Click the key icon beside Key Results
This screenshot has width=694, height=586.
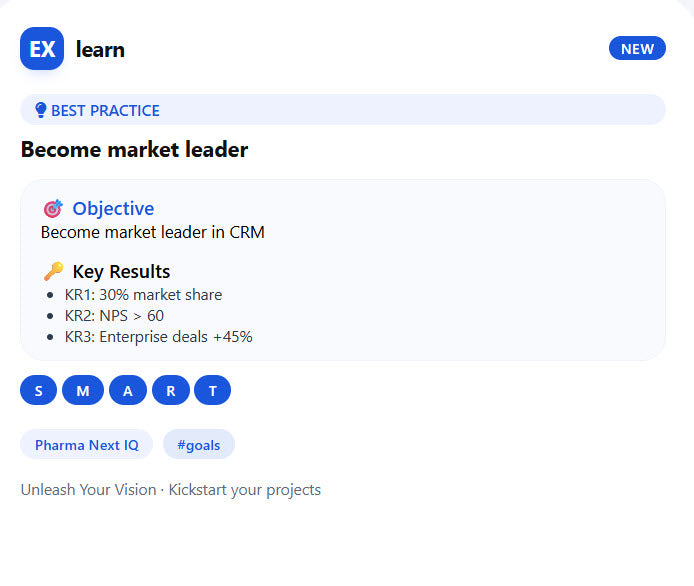[54, 271]
